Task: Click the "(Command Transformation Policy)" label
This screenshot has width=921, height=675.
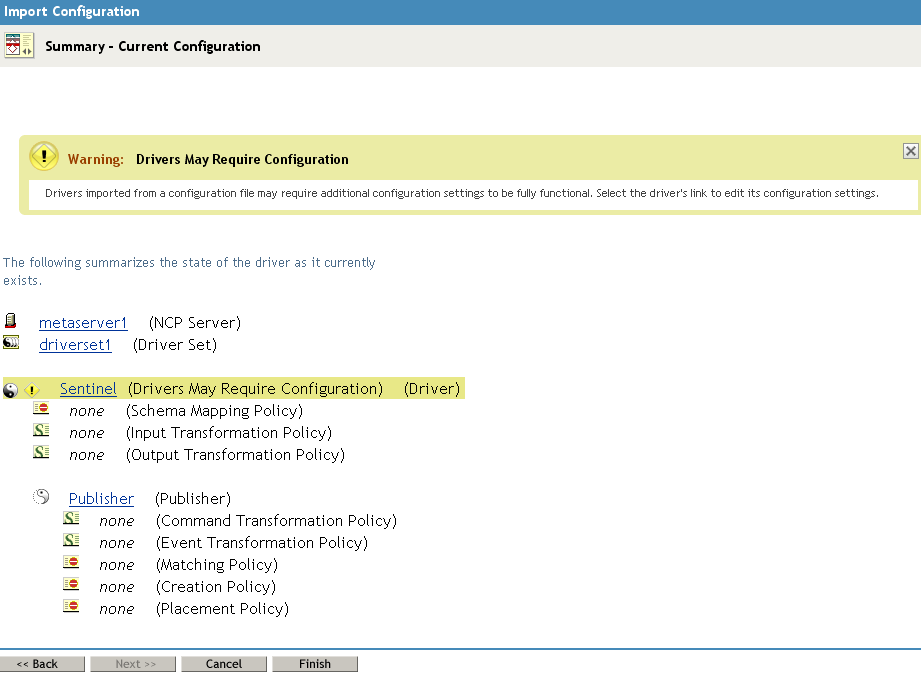Action: coord(277,521)
